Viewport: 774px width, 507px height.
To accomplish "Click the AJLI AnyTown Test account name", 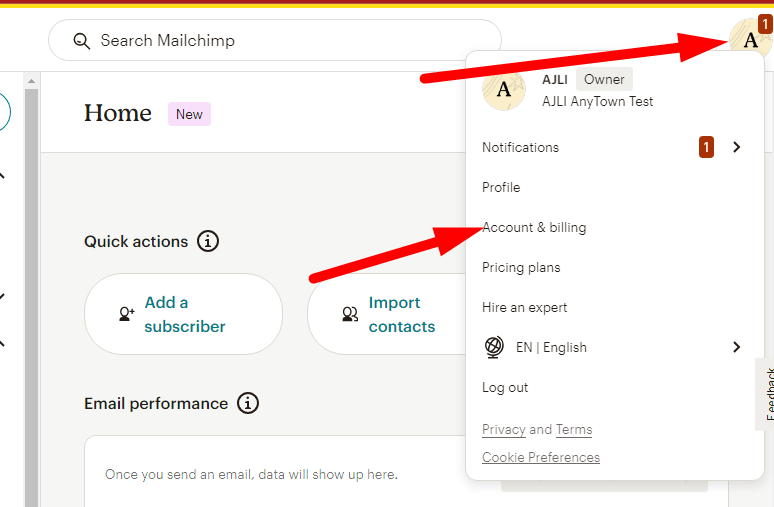I will pyautogui.click(x=597, y=101).
